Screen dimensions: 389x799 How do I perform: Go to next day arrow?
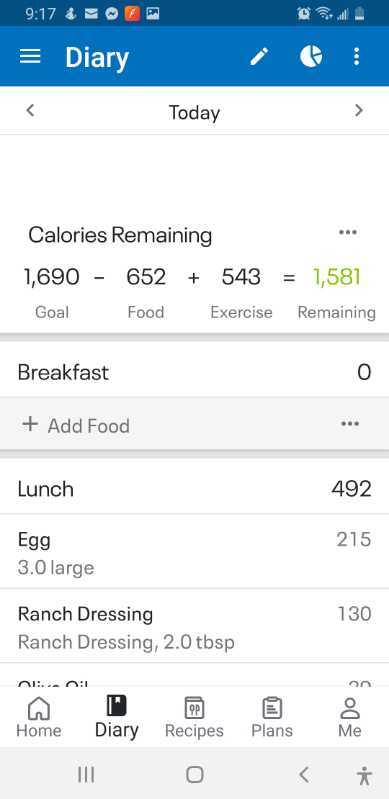coord(359,110)
